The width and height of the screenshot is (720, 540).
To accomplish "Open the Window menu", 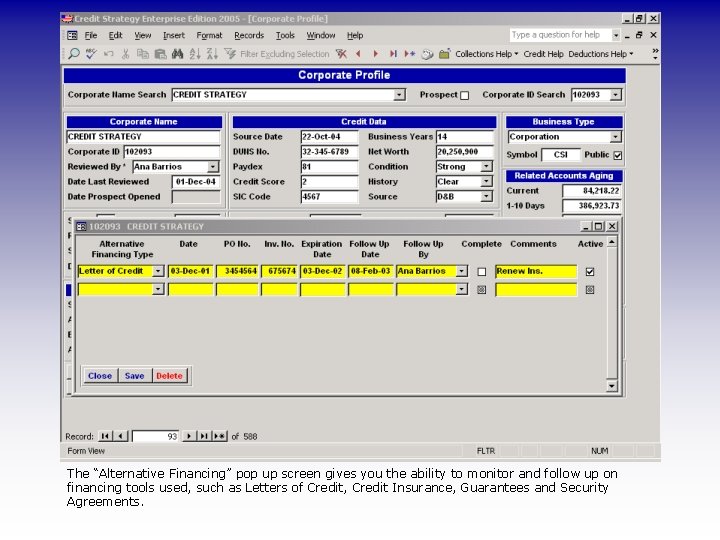I will click(x=321, y=35).
